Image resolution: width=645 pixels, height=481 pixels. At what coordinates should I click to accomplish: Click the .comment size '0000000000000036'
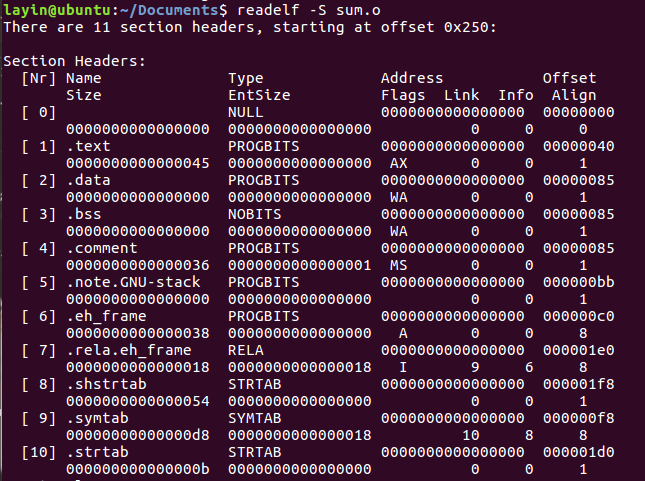[x=137, y=265]
